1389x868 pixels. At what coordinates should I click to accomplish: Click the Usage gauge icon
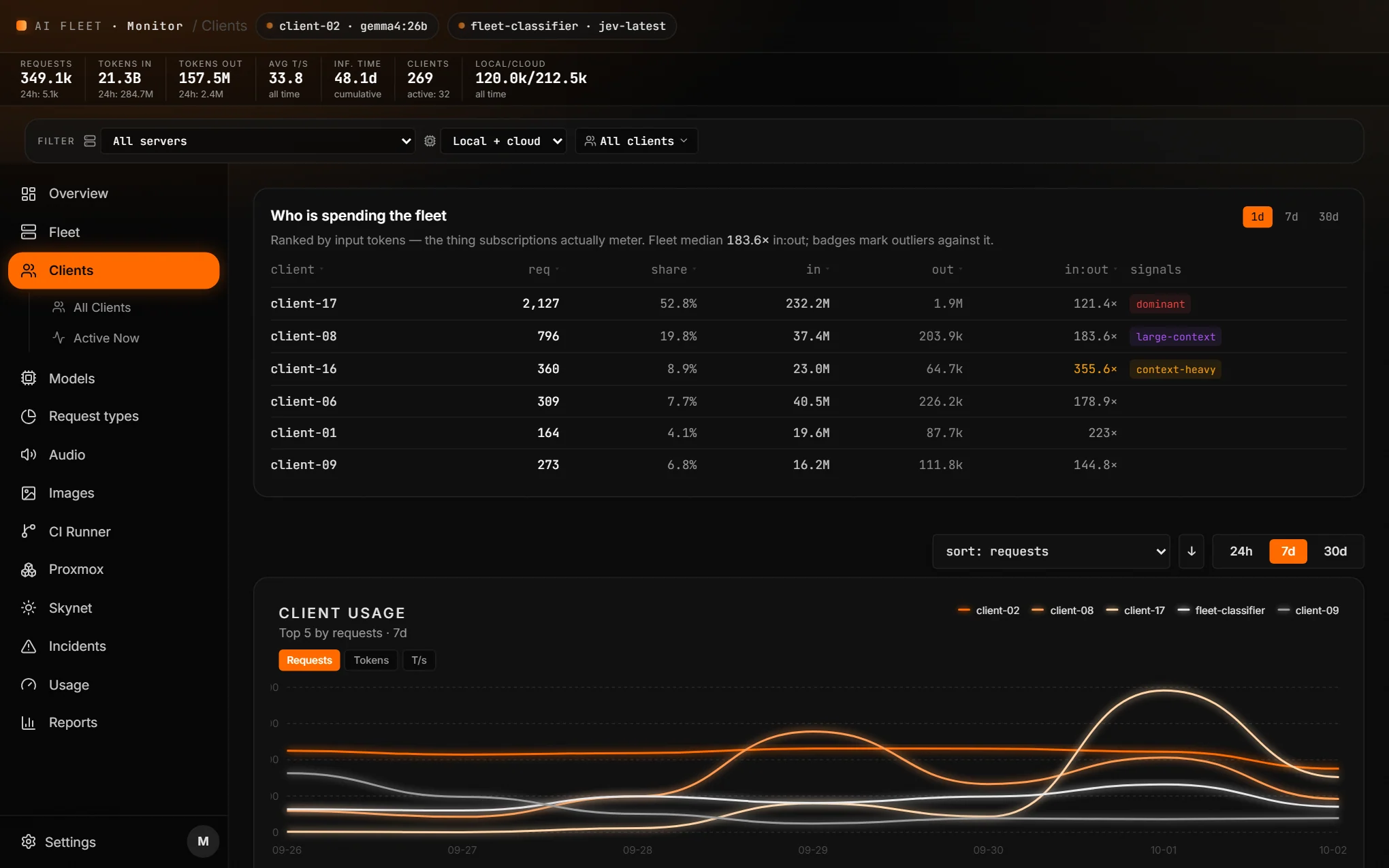click(x=29, y=685)
